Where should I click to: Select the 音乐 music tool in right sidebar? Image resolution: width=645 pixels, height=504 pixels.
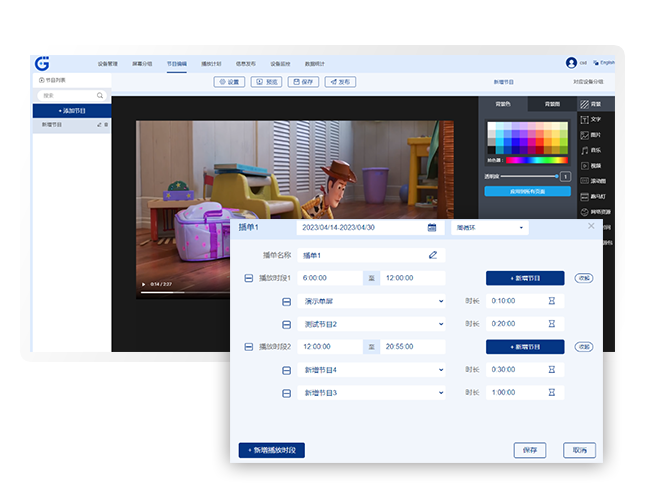tap(590, 150)
